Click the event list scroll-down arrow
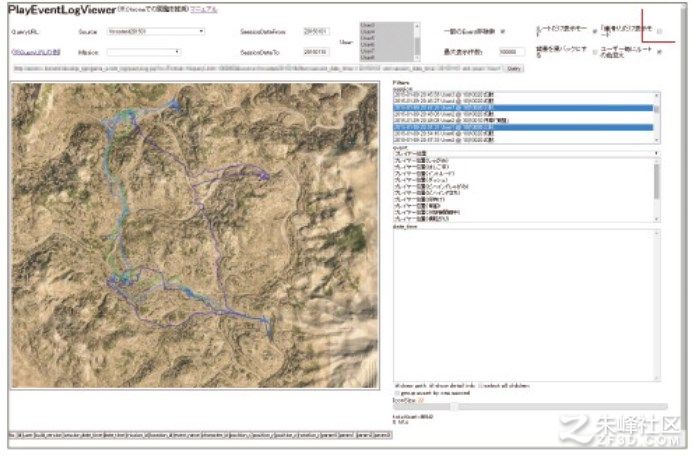The width and height of the screenshot is (692, 456). pos(657,219)
